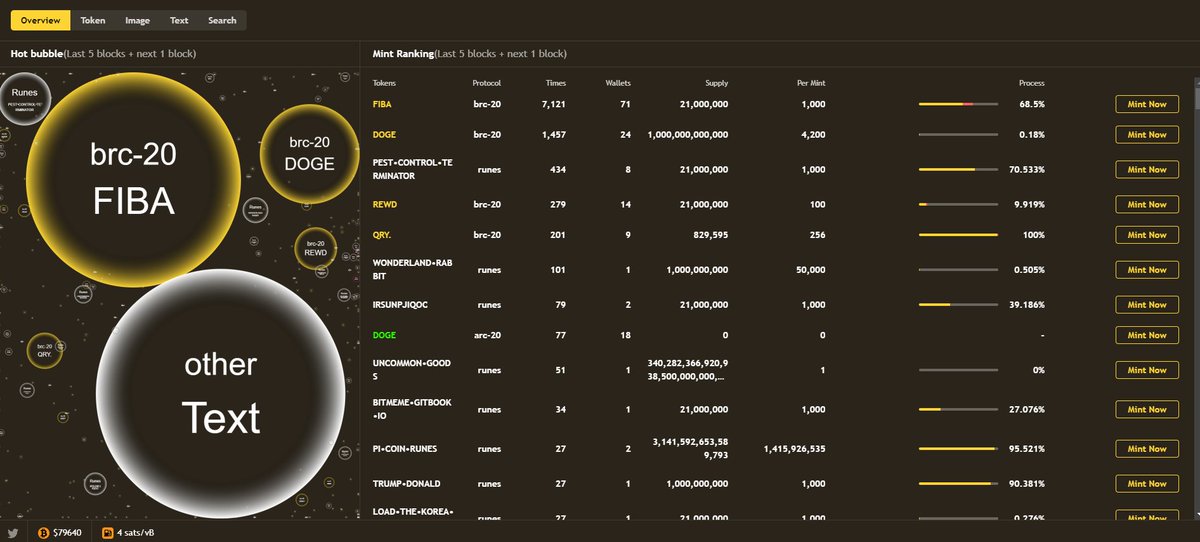Screen dimensions: 1200x542
Task: Click Mint Now for WONDERLAND•RABBIT
Action: 1147,270
